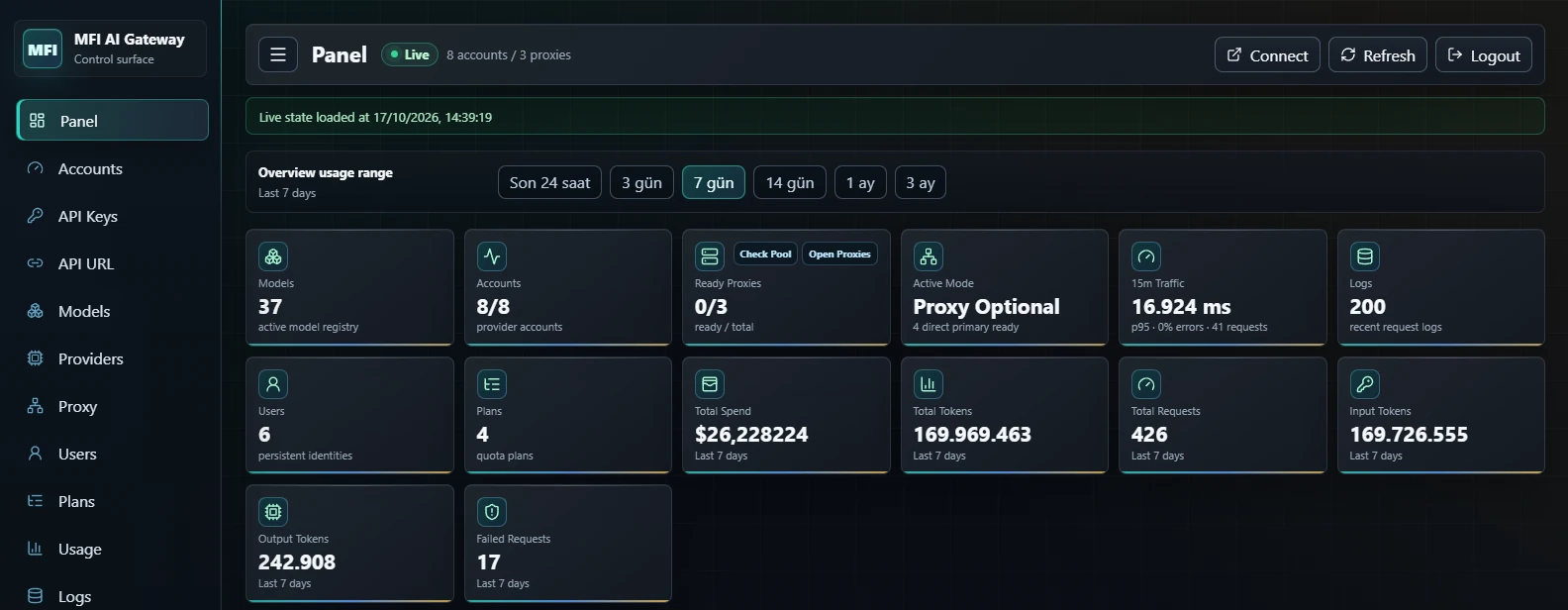
Task: Click the MFI logo badge
Action: [x=43, y=49]
